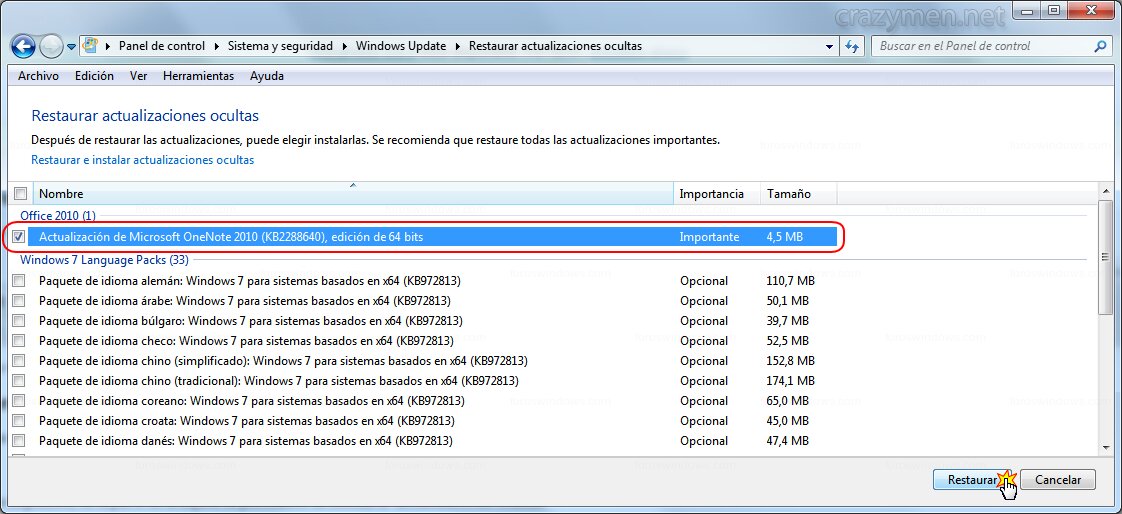1122x514 pixels.
Task: Click the Forward navigation arrow button
Action: (52, 47)
